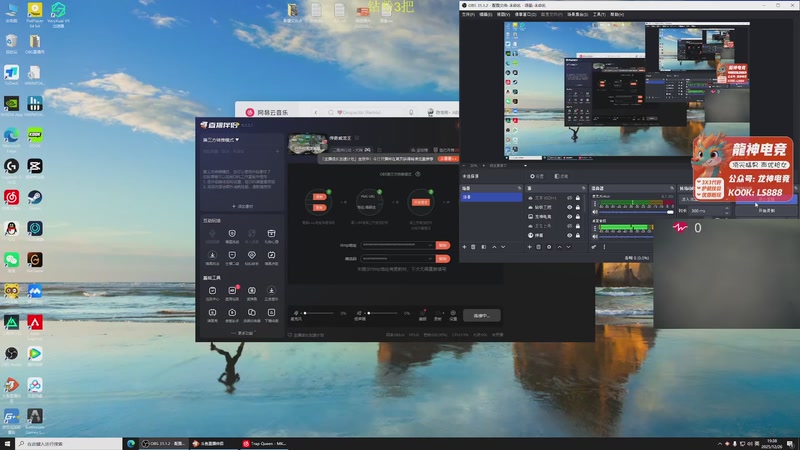Click 开始录制 button in OBS controls
The height and width of the screenshot is (450, 800).
[x=766, y=211]
